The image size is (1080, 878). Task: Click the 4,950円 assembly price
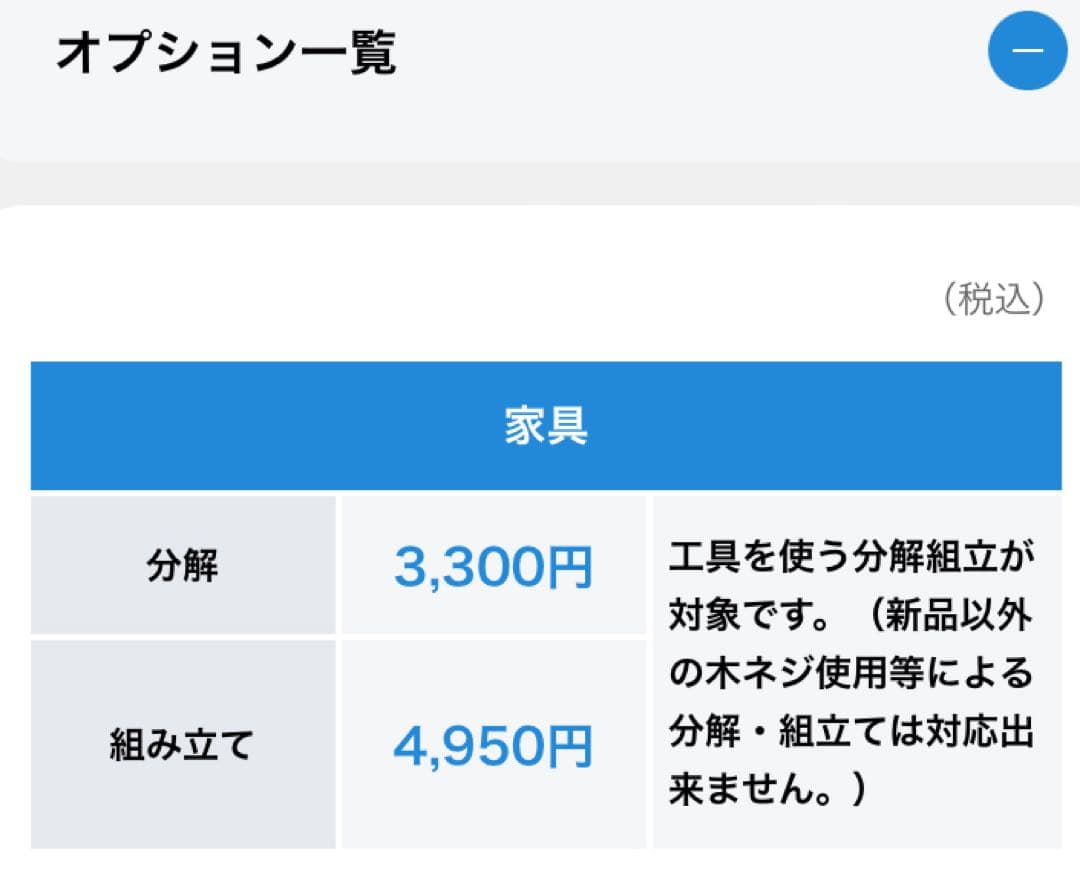pyautogui.click(x=493, y=747)
